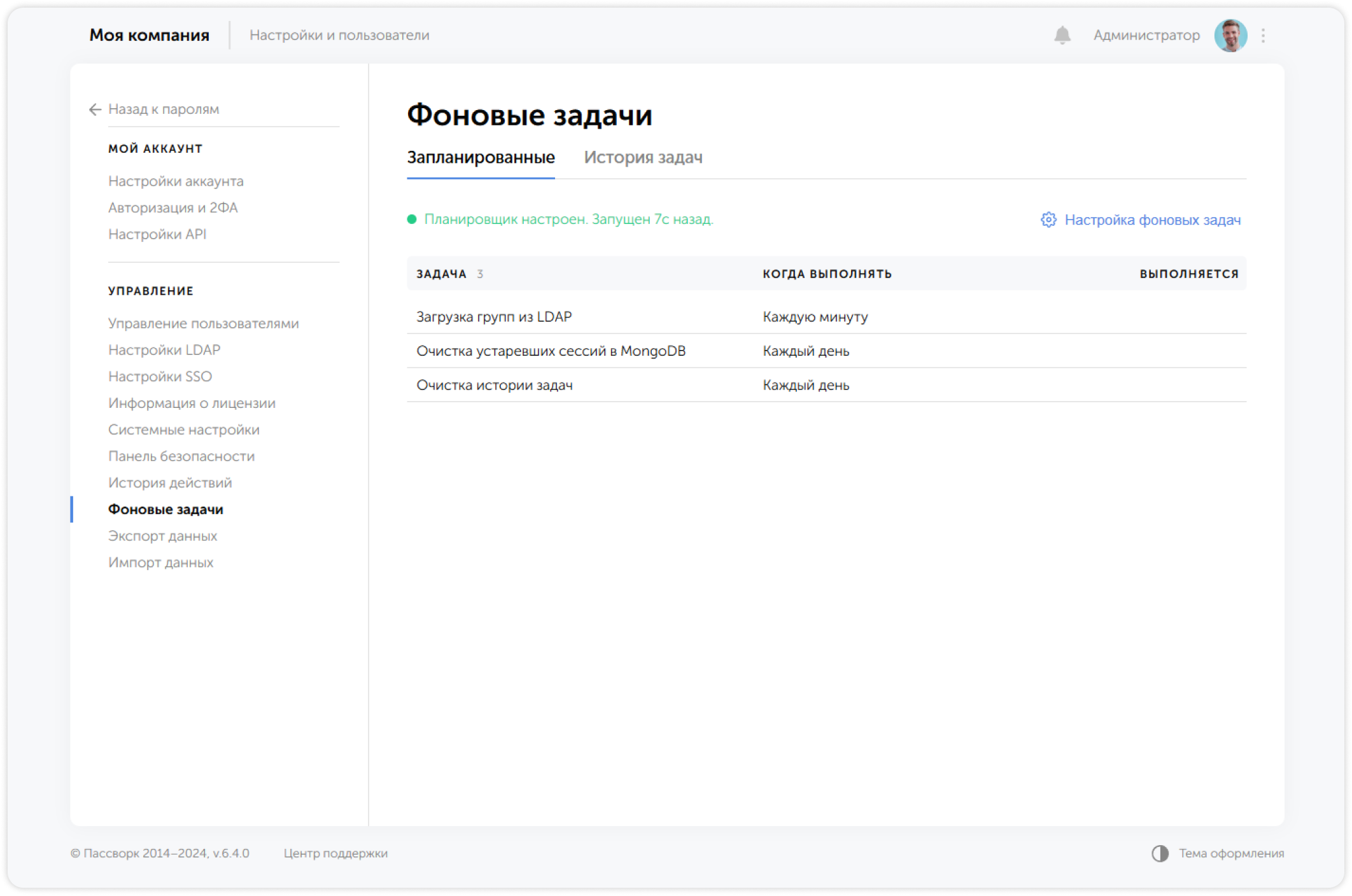Open Авторизация и 2ФА settings
Image resolution: width=1352 pixels, height=896 pixels.
coord(173,207)
